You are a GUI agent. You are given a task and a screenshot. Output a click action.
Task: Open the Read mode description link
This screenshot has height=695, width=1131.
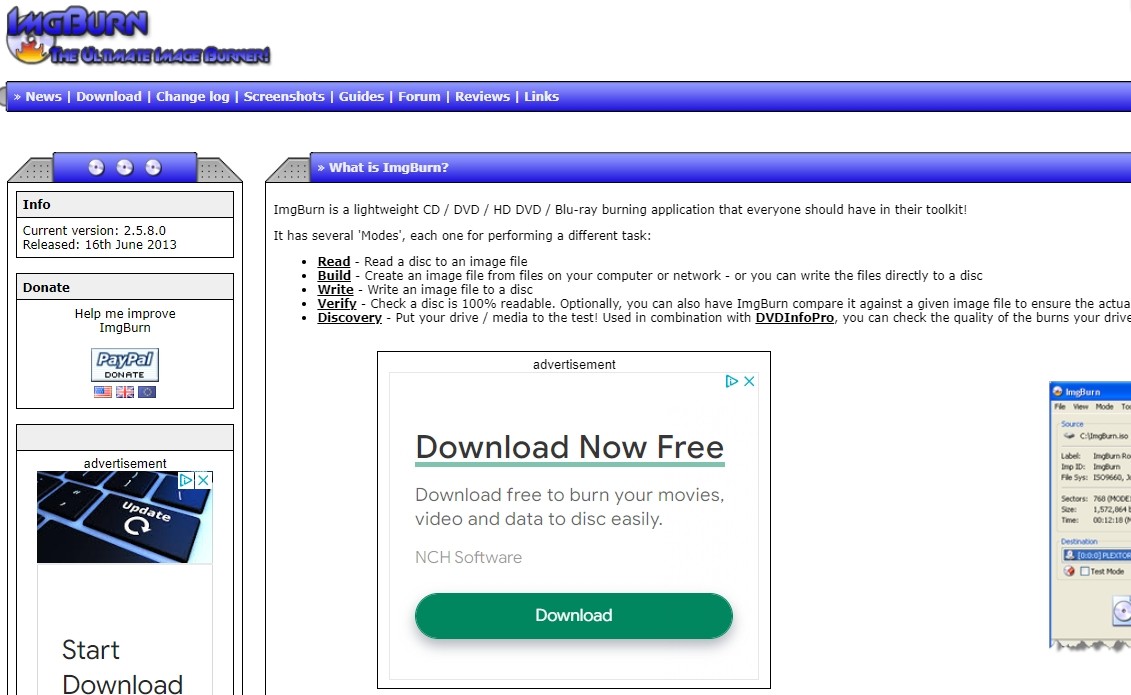tap(333, 261)
